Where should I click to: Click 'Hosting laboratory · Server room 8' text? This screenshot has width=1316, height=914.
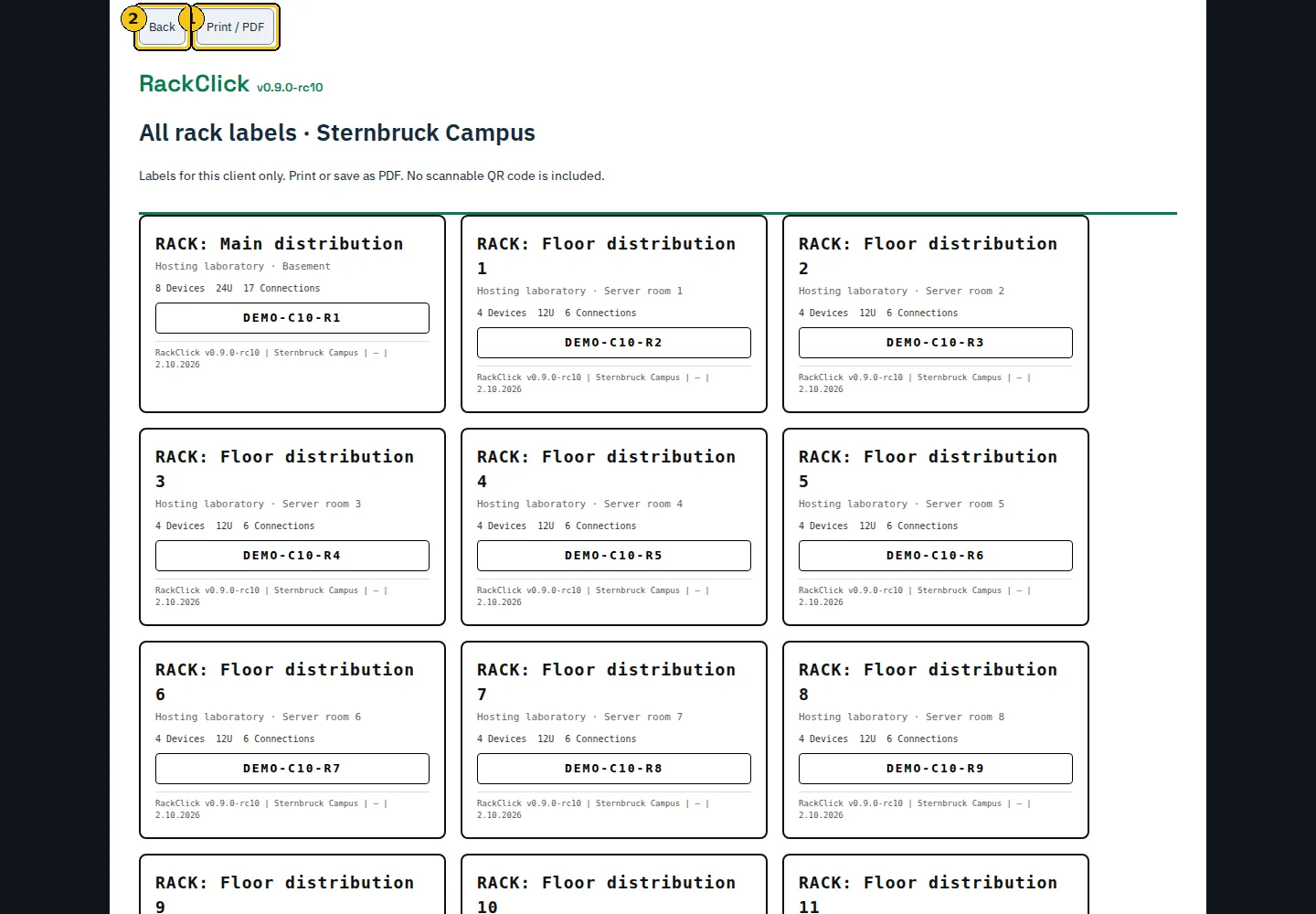(x=902, y=717)
